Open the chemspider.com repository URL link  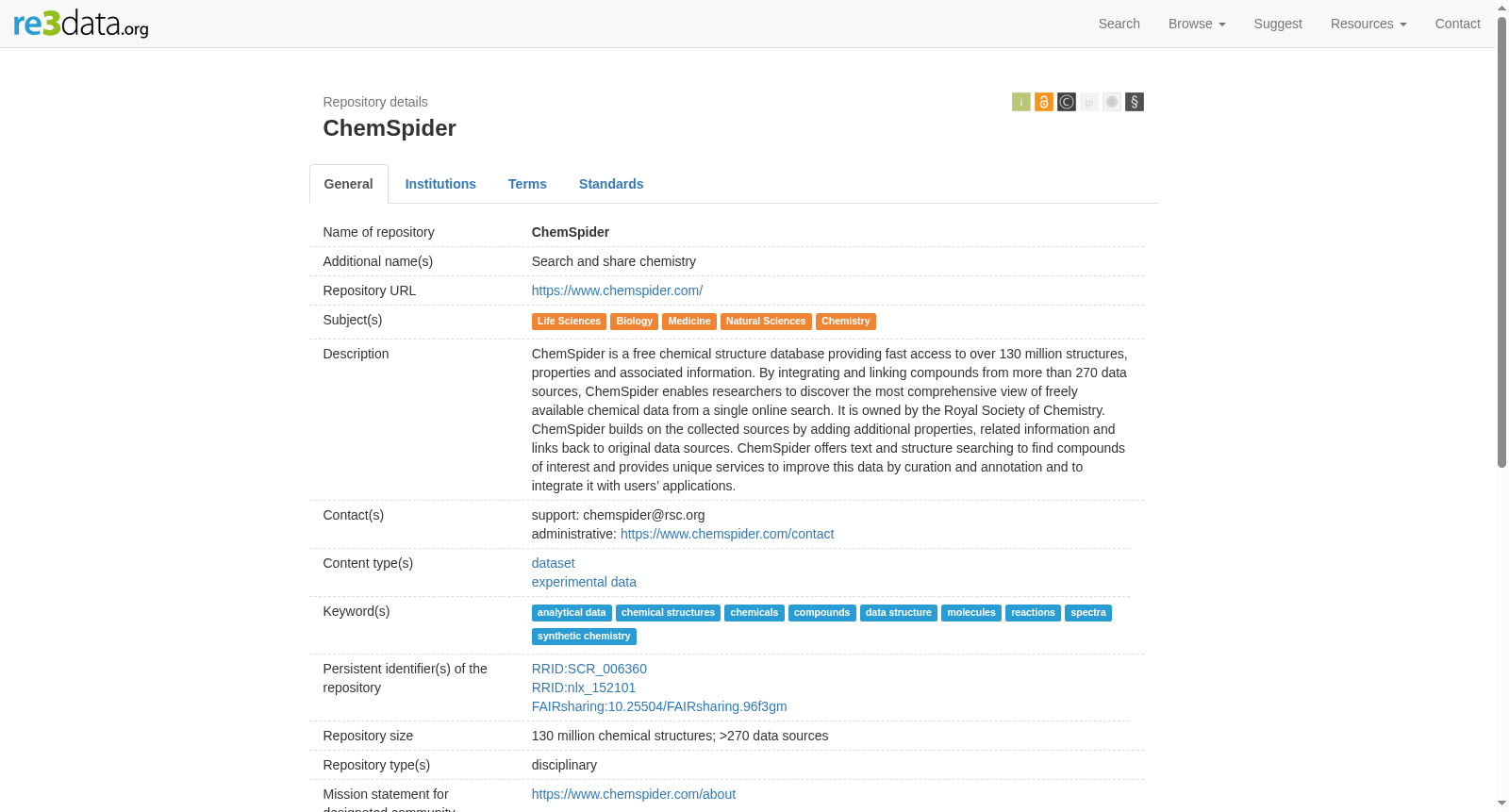pyautogui.click(x=617, y=290)
